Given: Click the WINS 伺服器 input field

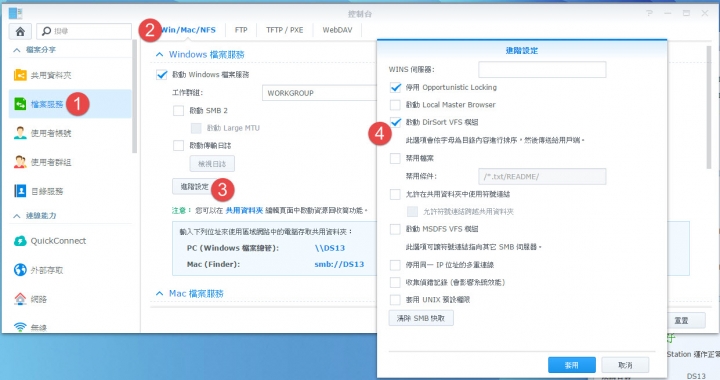Looking at the screenshot, I should pos(542,70).
